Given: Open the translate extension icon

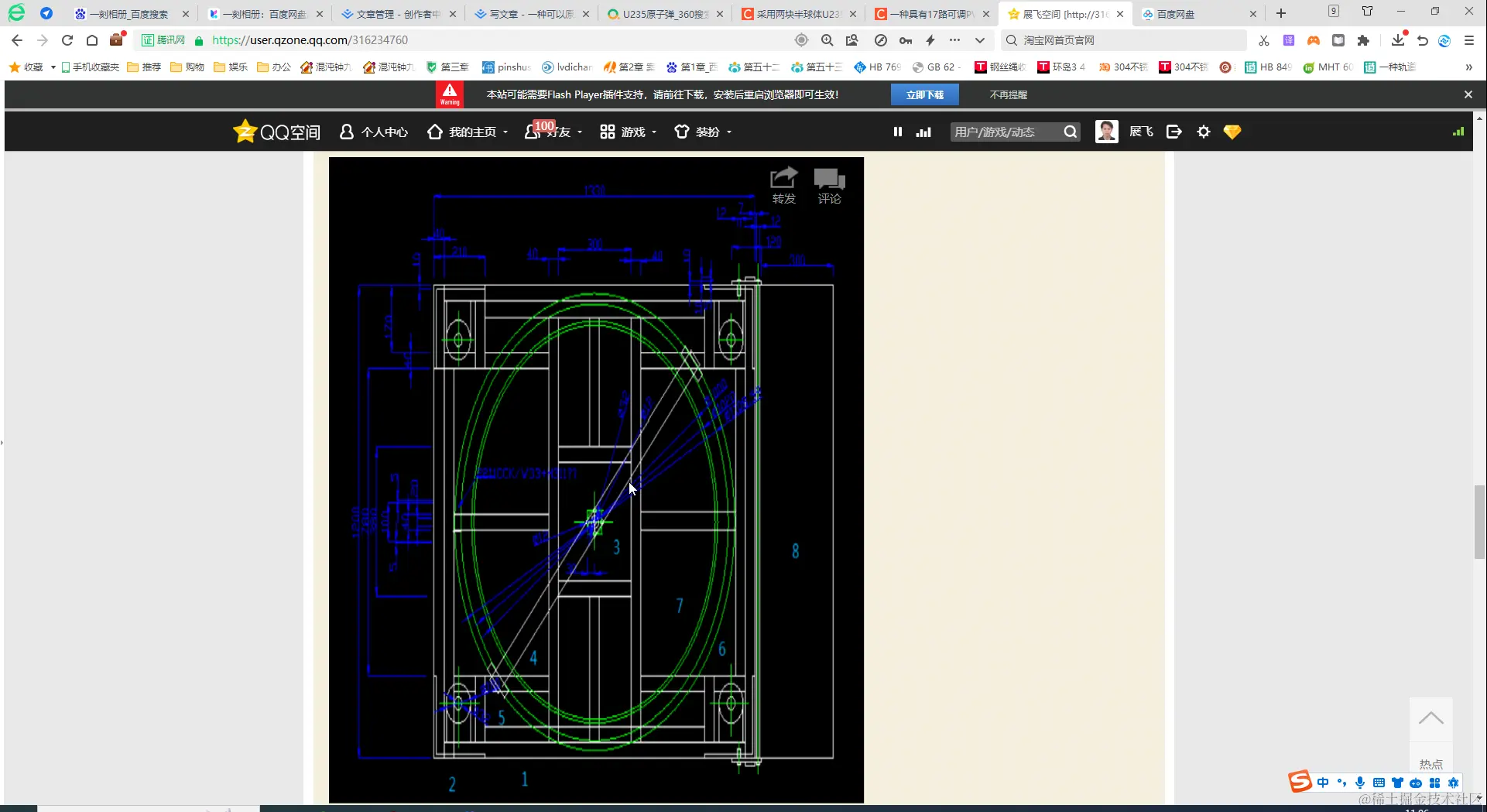Looking at the screenshot, I should point(1289,40).
